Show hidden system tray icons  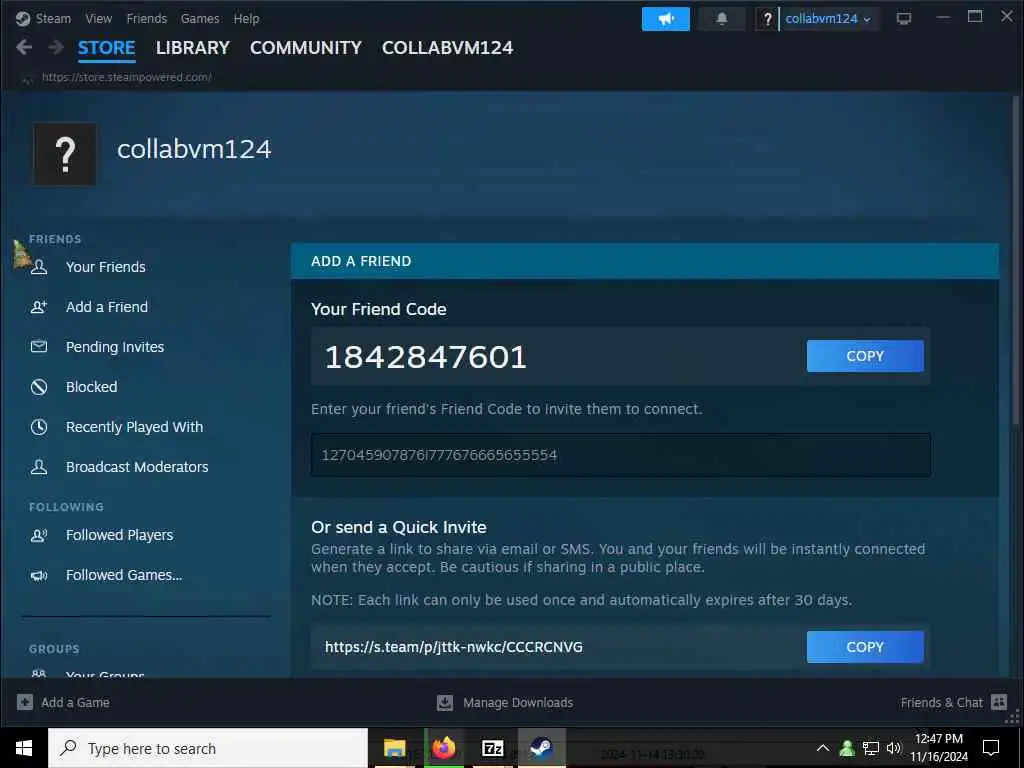point(823,748)
